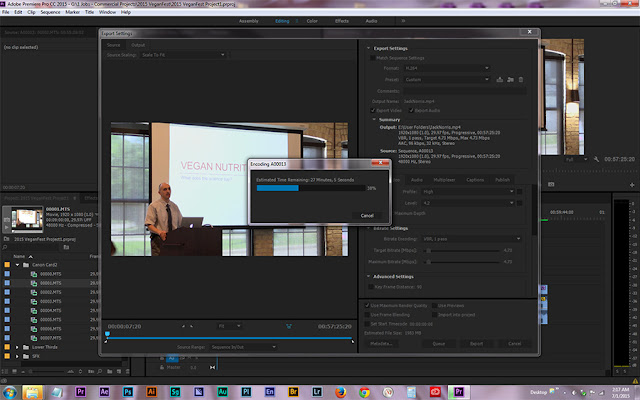Click the aspect ratio correction icon under preview
640x400 pixels.
coord(289,326)
